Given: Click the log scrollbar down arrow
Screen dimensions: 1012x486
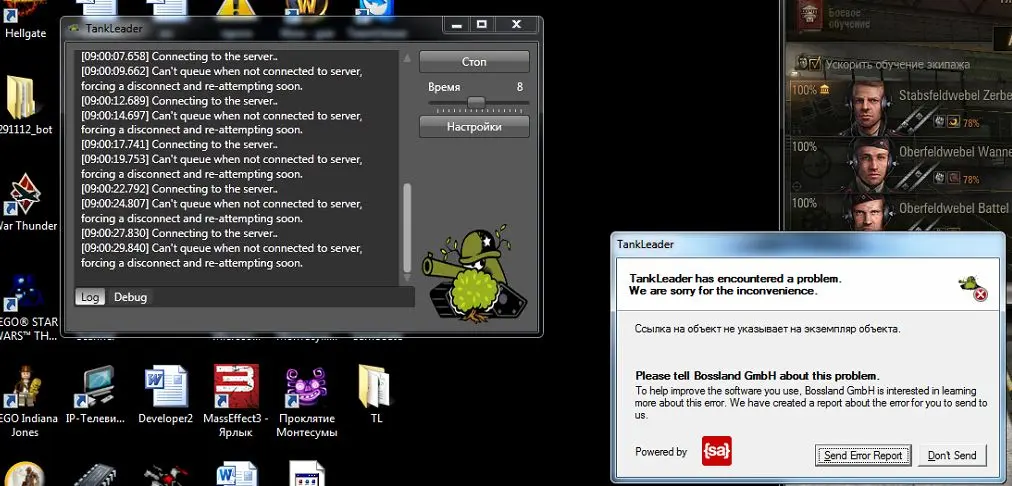Looking at the screenshot, I should click(407, 278).
